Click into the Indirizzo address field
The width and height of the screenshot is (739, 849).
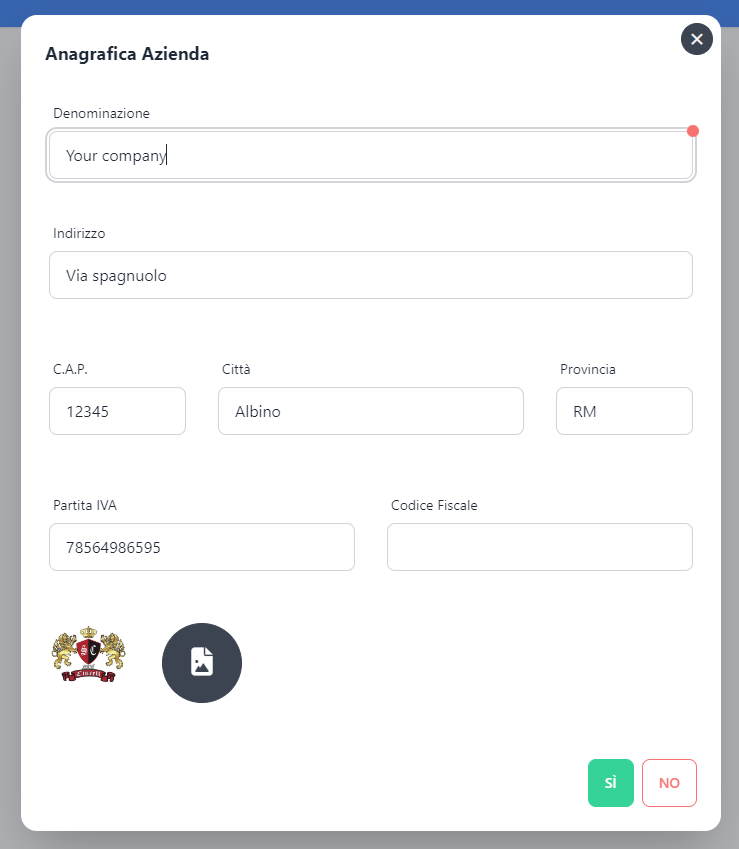(370, 275)
